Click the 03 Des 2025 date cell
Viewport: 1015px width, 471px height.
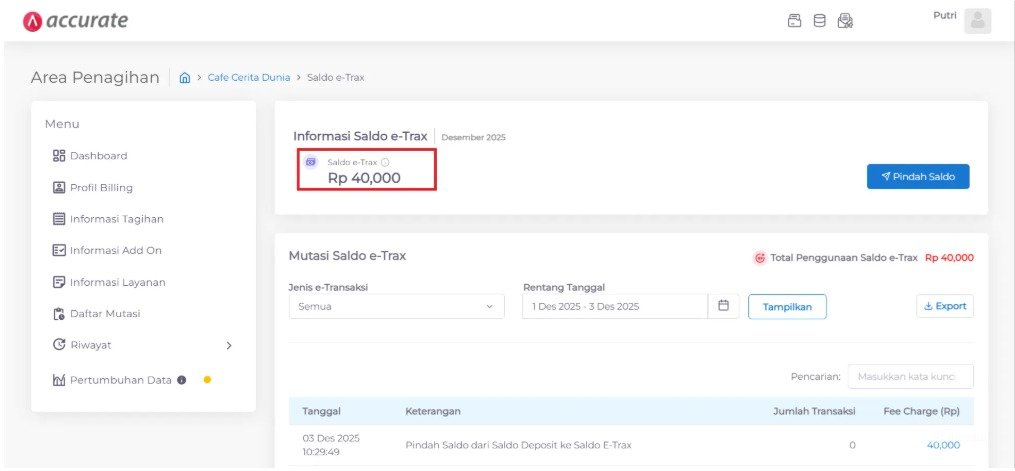pyautogui.click(x=331, y=444)
